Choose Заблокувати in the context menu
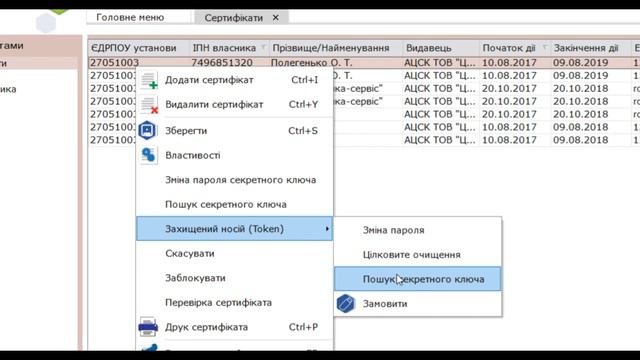 (234, 278)
